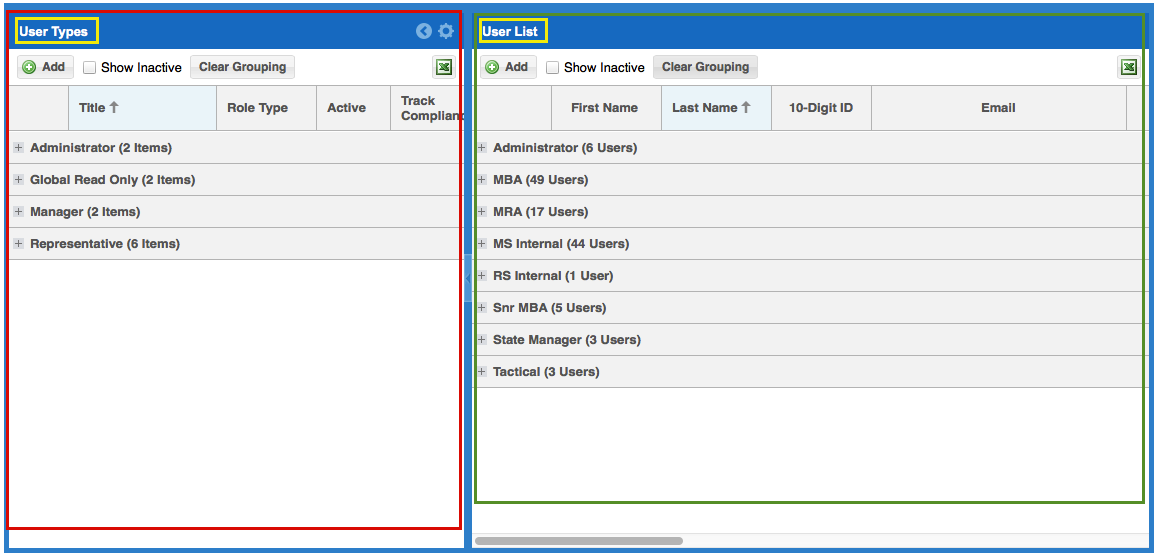Screen dimensions: 1155x553
Task: Expand the MBA (49 Users) group
Action: coord(482,180)
